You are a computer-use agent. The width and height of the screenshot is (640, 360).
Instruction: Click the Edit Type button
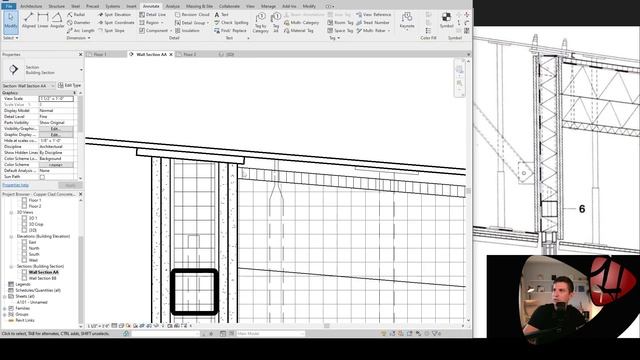tap(69, 86)
